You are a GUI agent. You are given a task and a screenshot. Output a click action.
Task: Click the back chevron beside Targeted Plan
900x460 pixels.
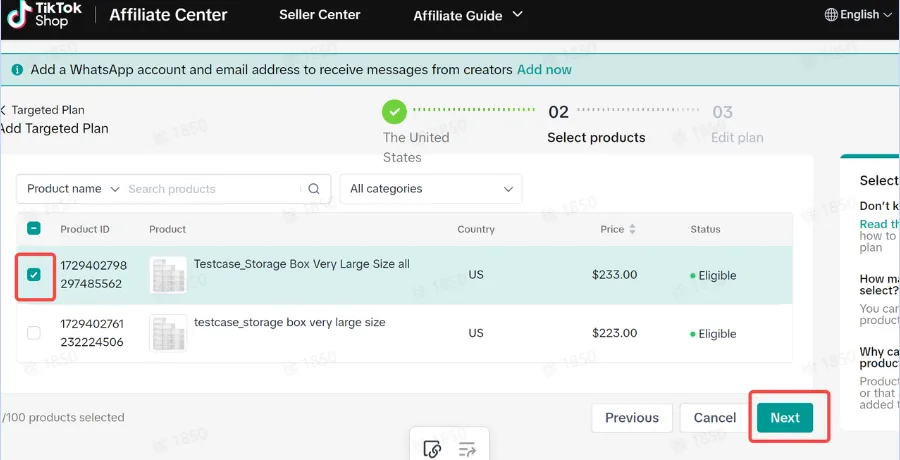pos(3,110)
